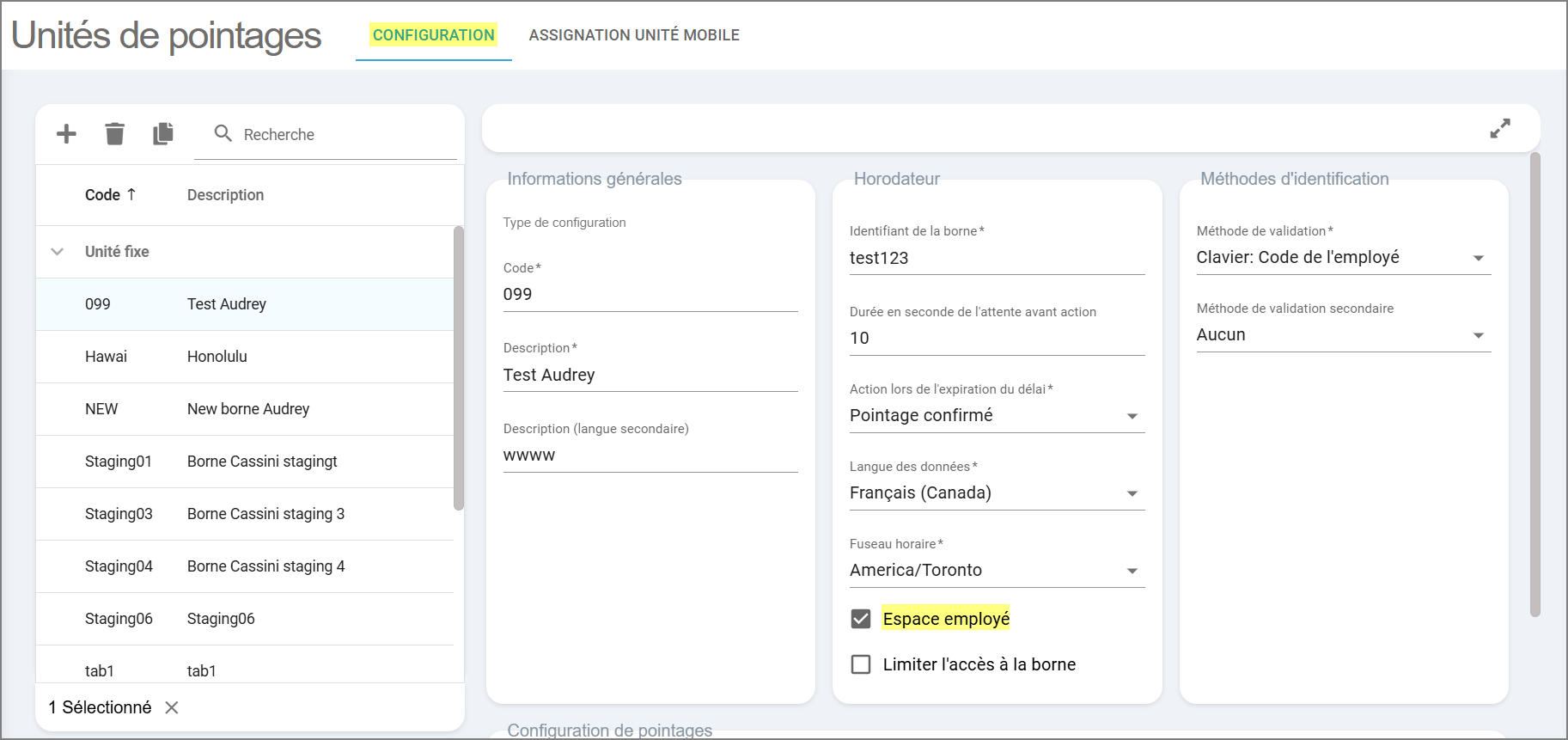Select the Honolulu row in list
Screen dimensions: 1568x740
click(217, 357)
